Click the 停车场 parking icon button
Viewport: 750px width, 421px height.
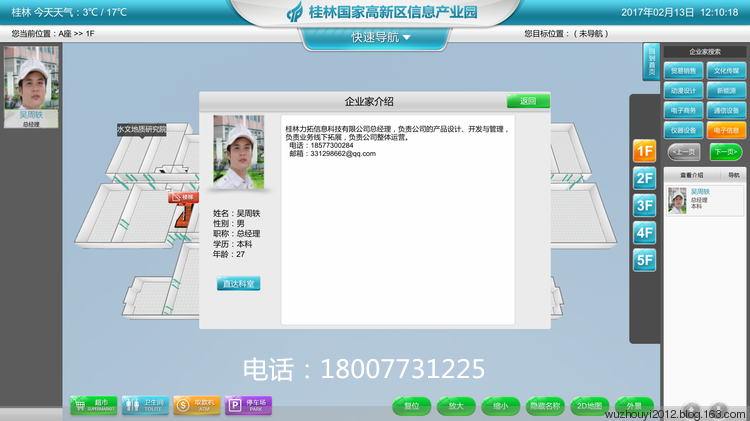point(248,405)
